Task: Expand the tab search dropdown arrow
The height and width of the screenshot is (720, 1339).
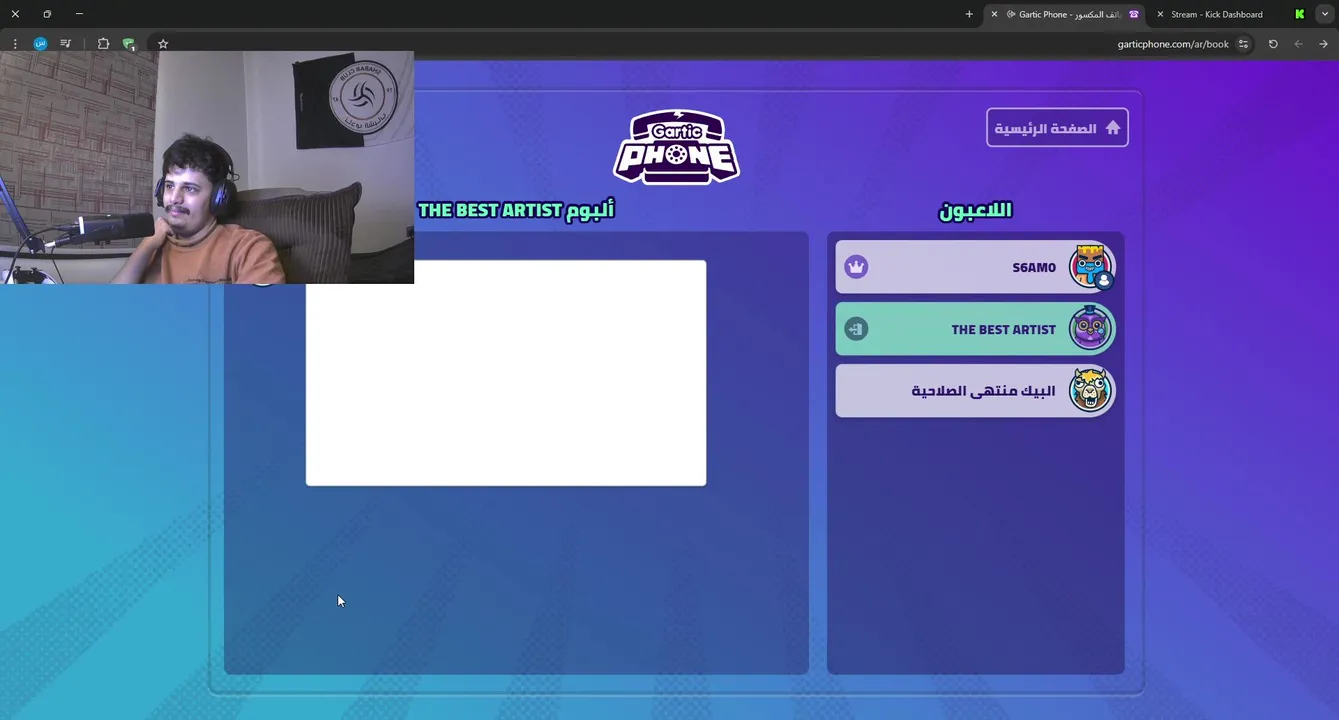Action: [1325, 14]
